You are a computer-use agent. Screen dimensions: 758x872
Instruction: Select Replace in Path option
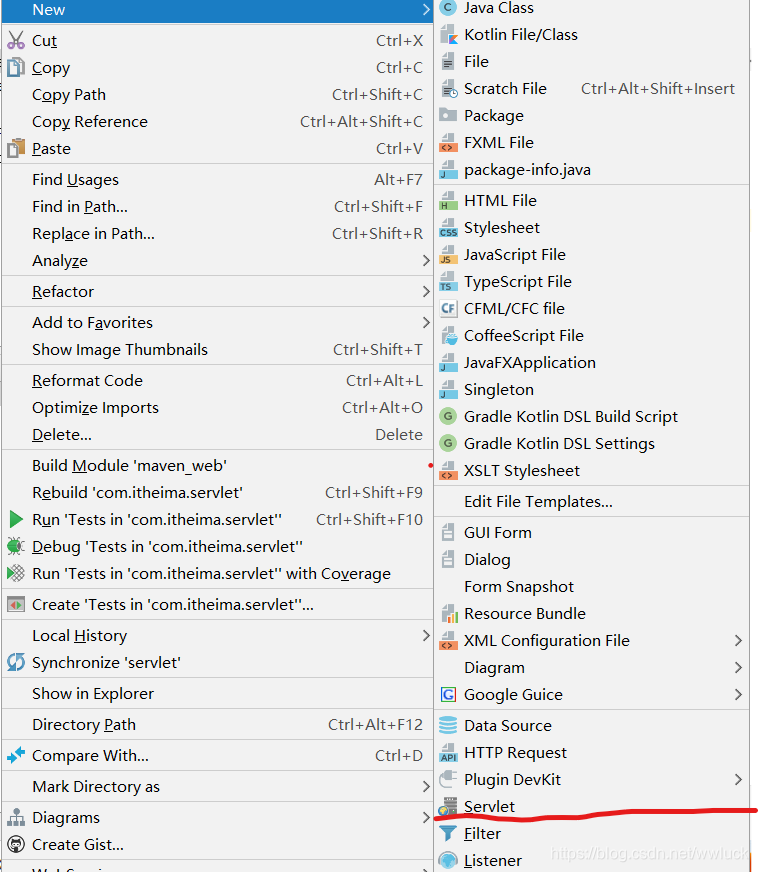(217, 234)
